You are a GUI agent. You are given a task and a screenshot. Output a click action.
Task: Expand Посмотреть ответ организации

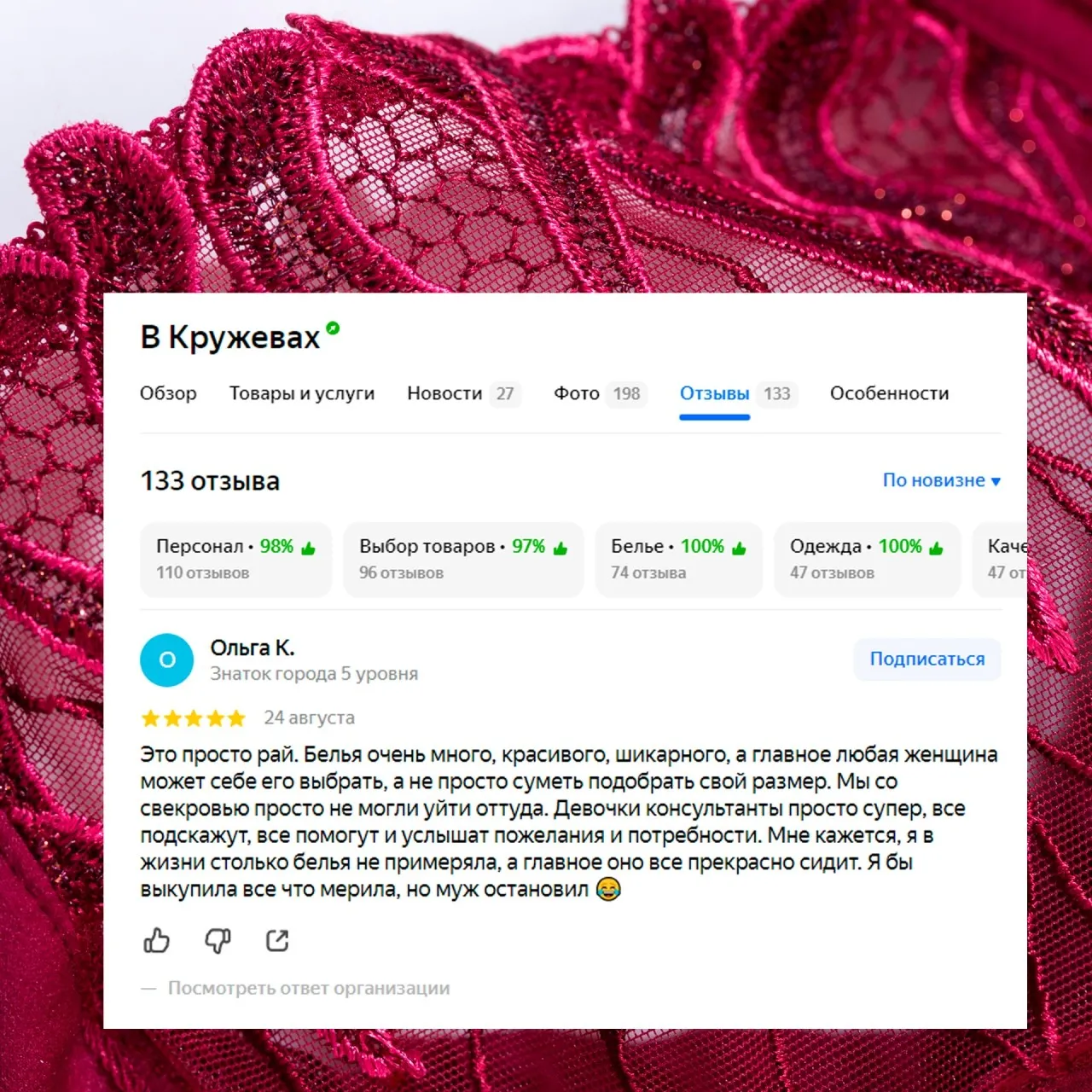[x=308, y=988]
